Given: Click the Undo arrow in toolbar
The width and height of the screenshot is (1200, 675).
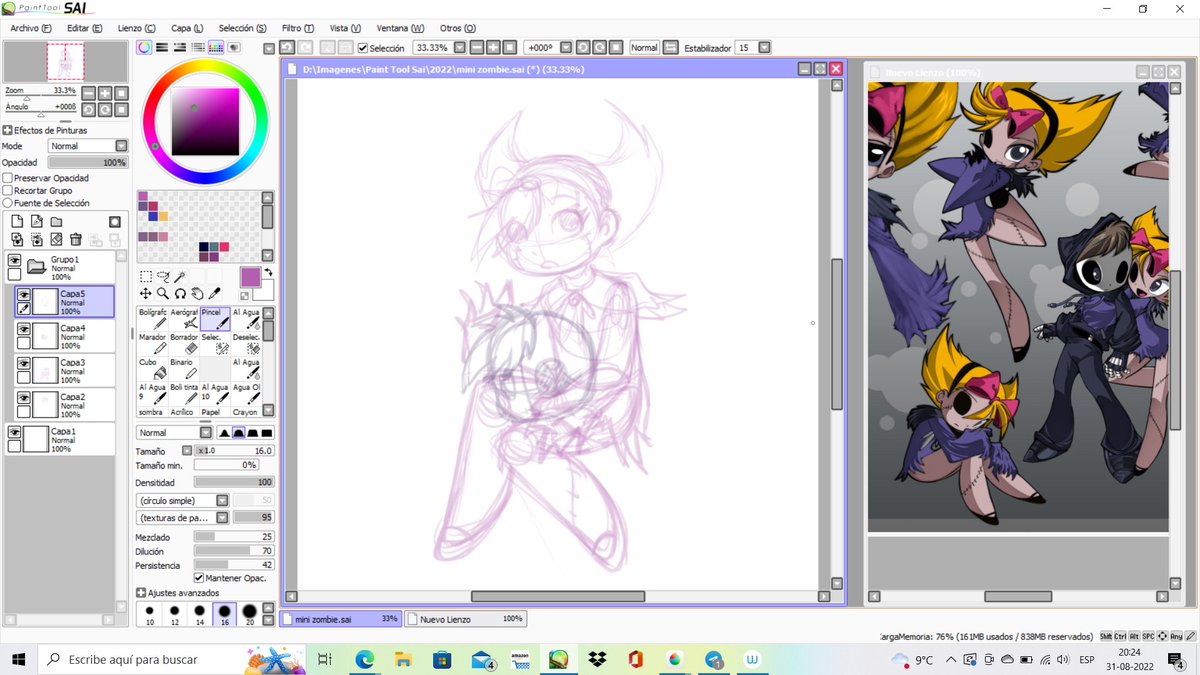Looking at the screenshot, I should [x=287, y=47].
